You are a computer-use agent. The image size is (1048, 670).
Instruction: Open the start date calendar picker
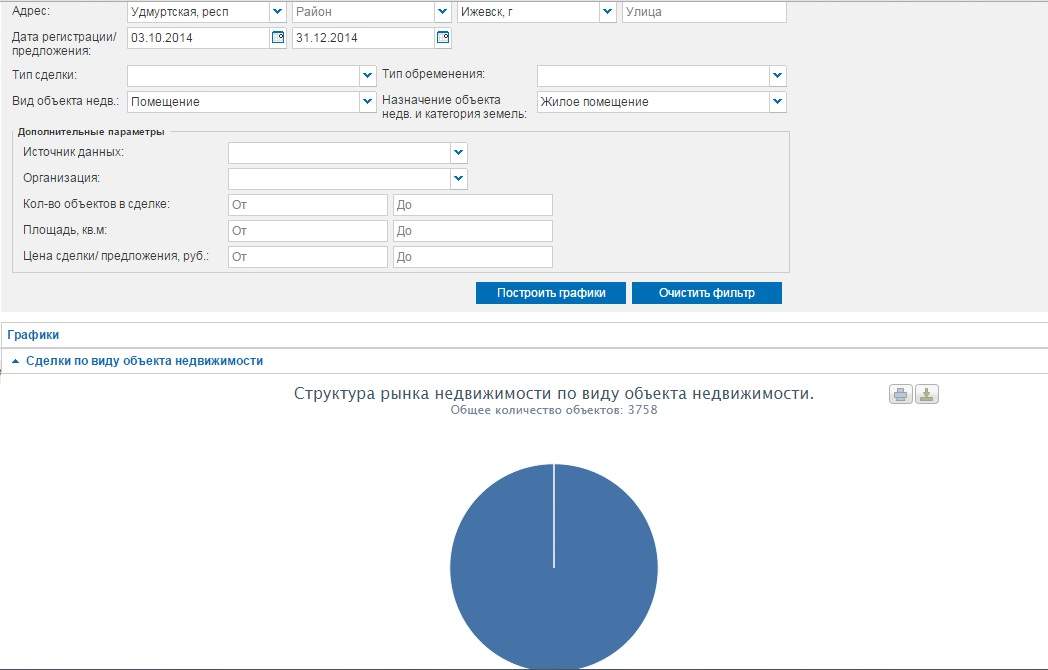(x=278, y=37)
